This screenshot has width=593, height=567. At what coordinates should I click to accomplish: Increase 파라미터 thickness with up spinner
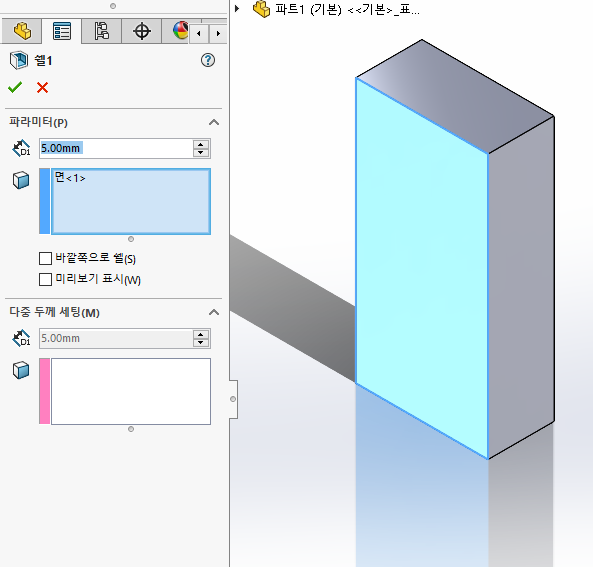click(201, 144)
